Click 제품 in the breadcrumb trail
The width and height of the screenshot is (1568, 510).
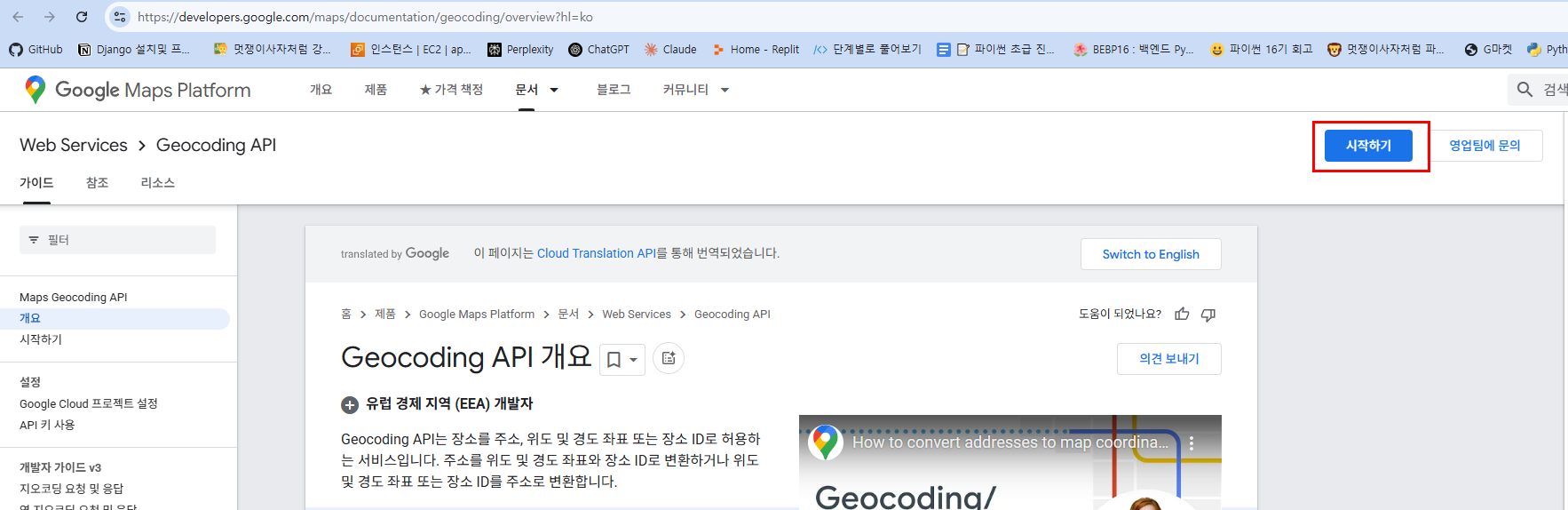pyautogui.click(x=385, y=314)
